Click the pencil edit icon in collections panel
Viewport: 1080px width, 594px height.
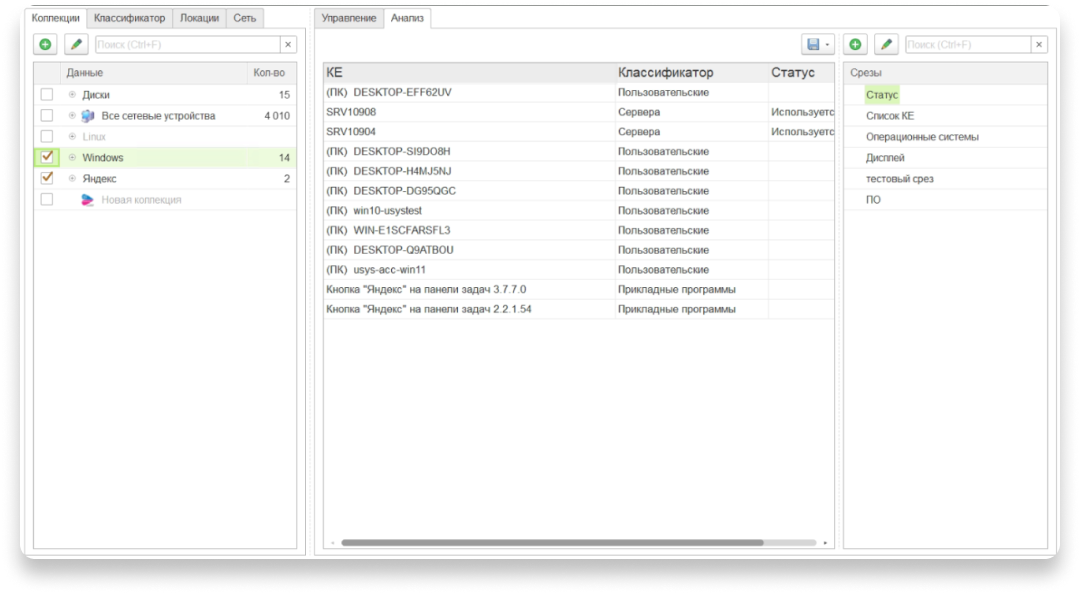point(76,44)
